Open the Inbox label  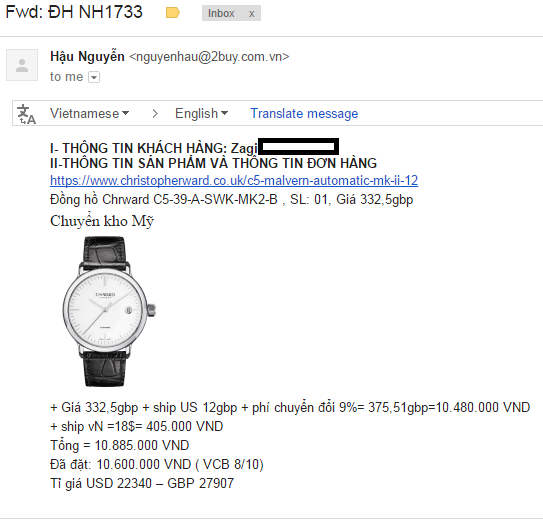pyautogui.click(x=221, y=14)
